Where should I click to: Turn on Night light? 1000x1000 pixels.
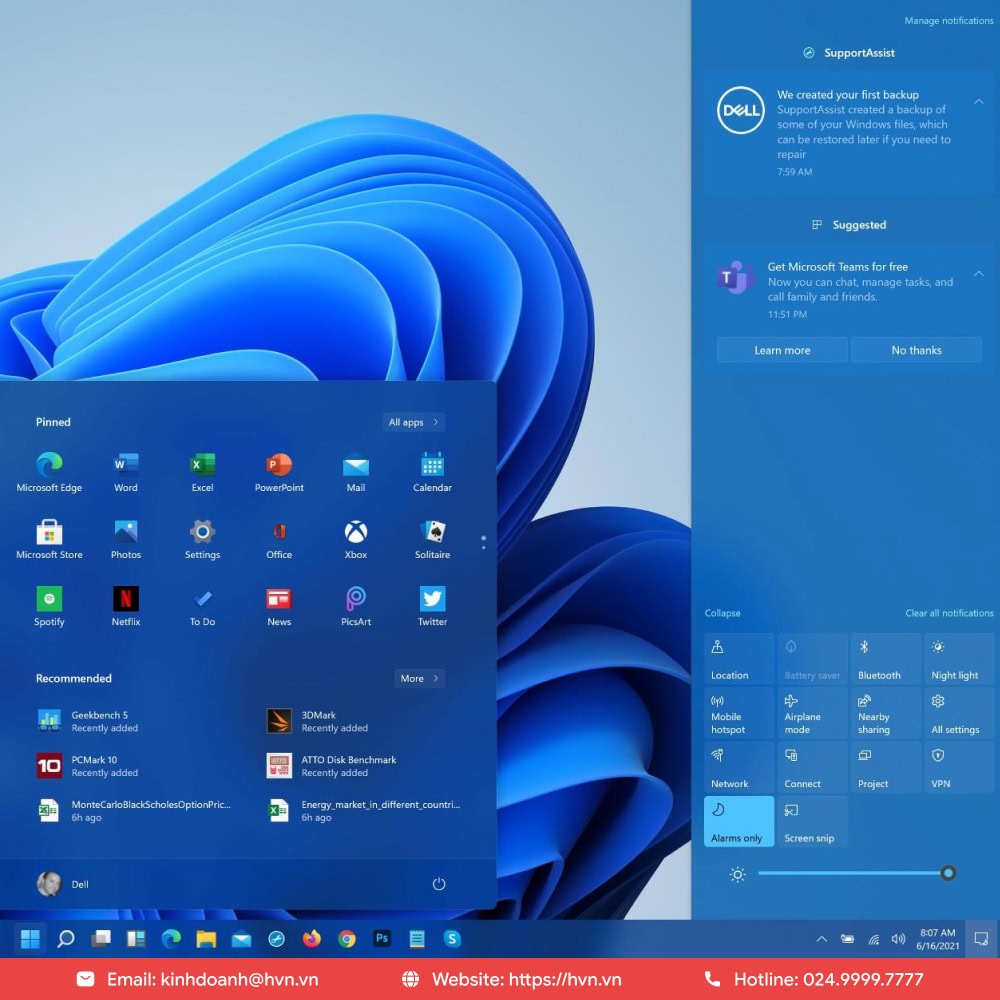(x=959, y=659)
